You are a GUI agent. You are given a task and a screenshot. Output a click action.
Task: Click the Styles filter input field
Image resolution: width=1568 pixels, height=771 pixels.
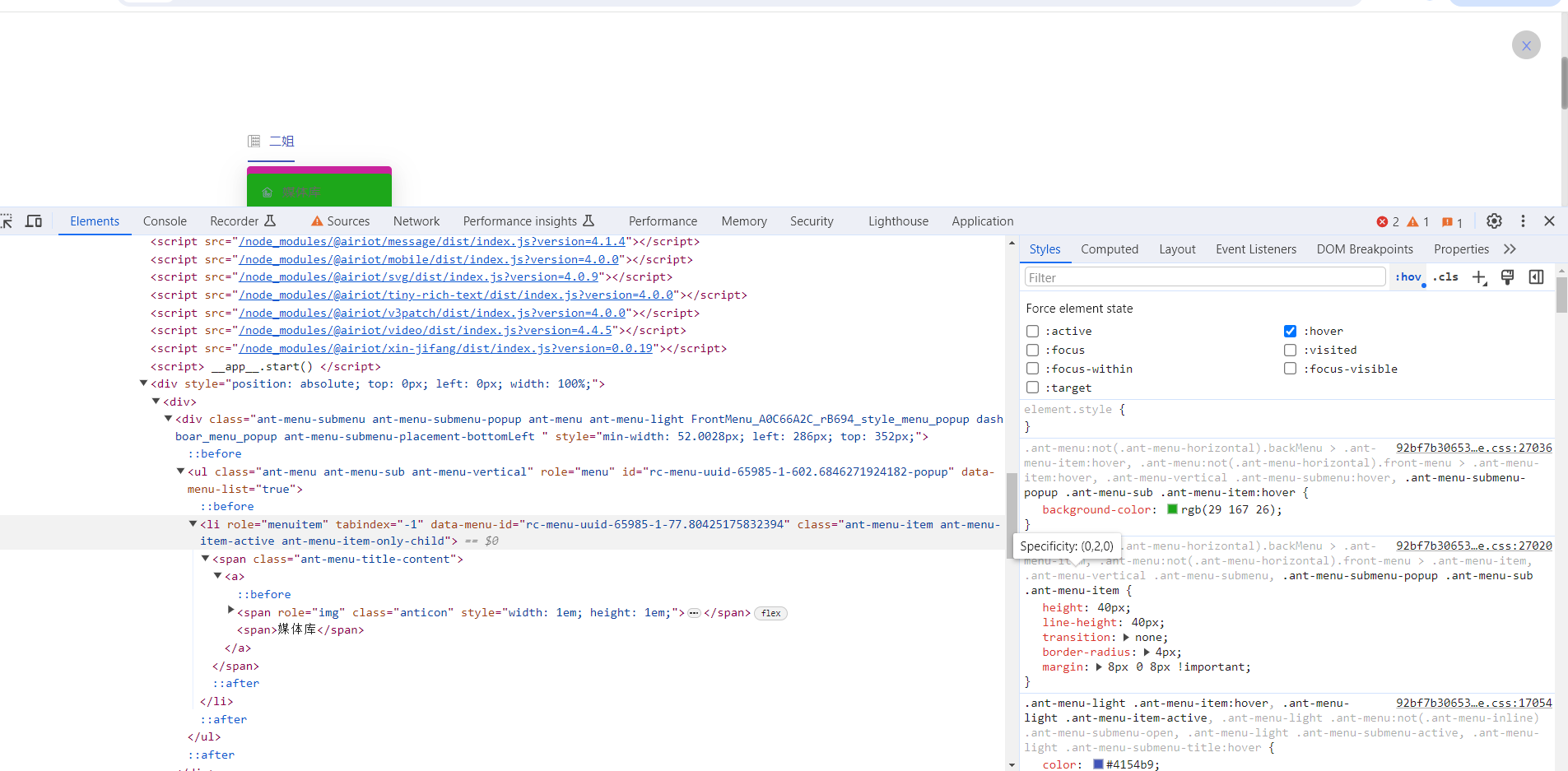pos(1205,277)
